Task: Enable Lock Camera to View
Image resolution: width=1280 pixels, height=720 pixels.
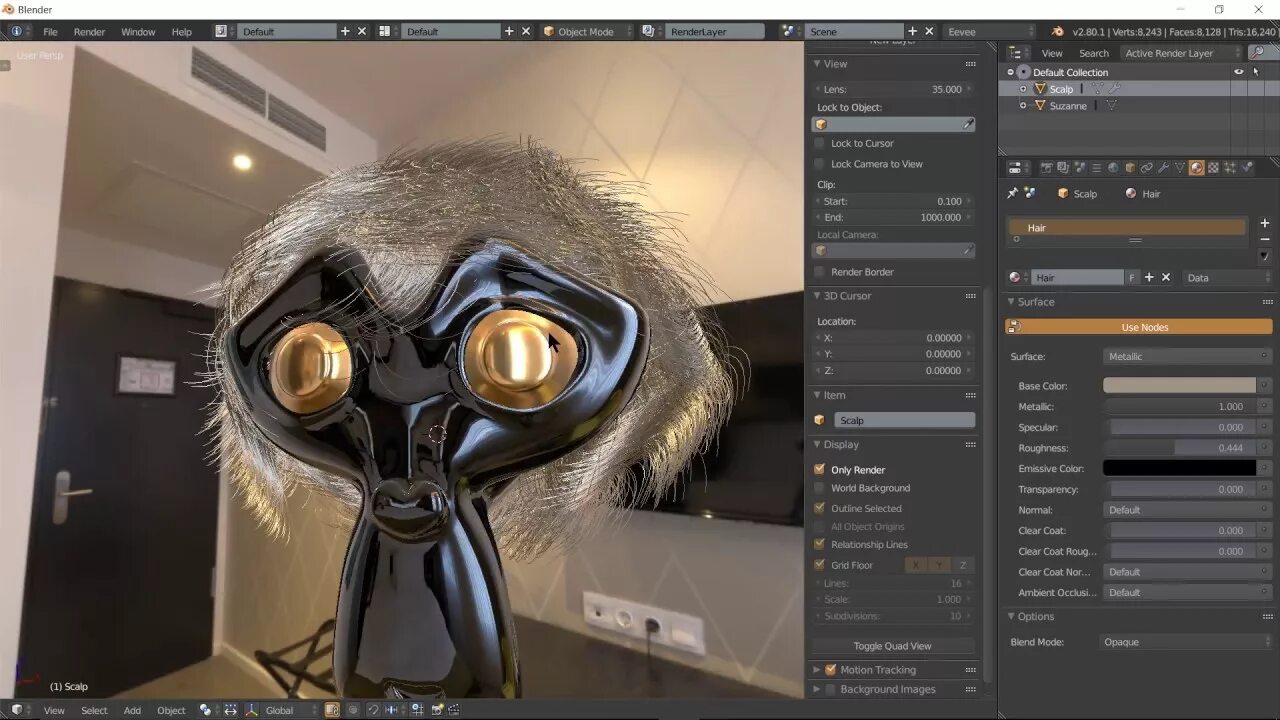Action: click(820, 163)
